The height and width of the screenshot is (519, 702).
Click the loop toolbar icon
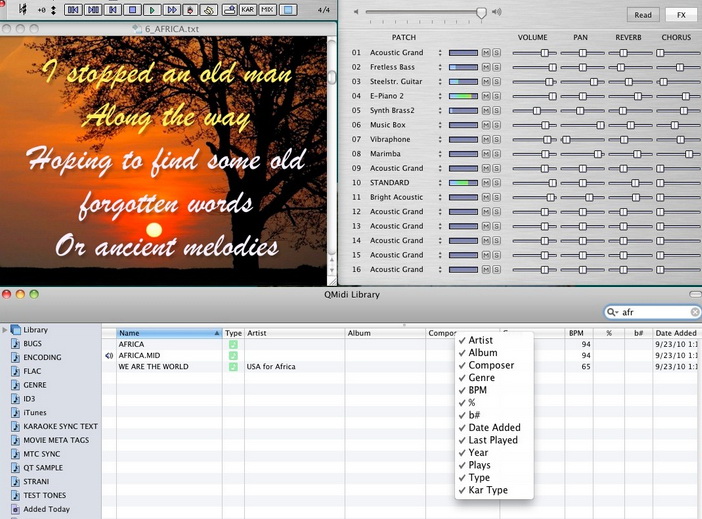209,9
